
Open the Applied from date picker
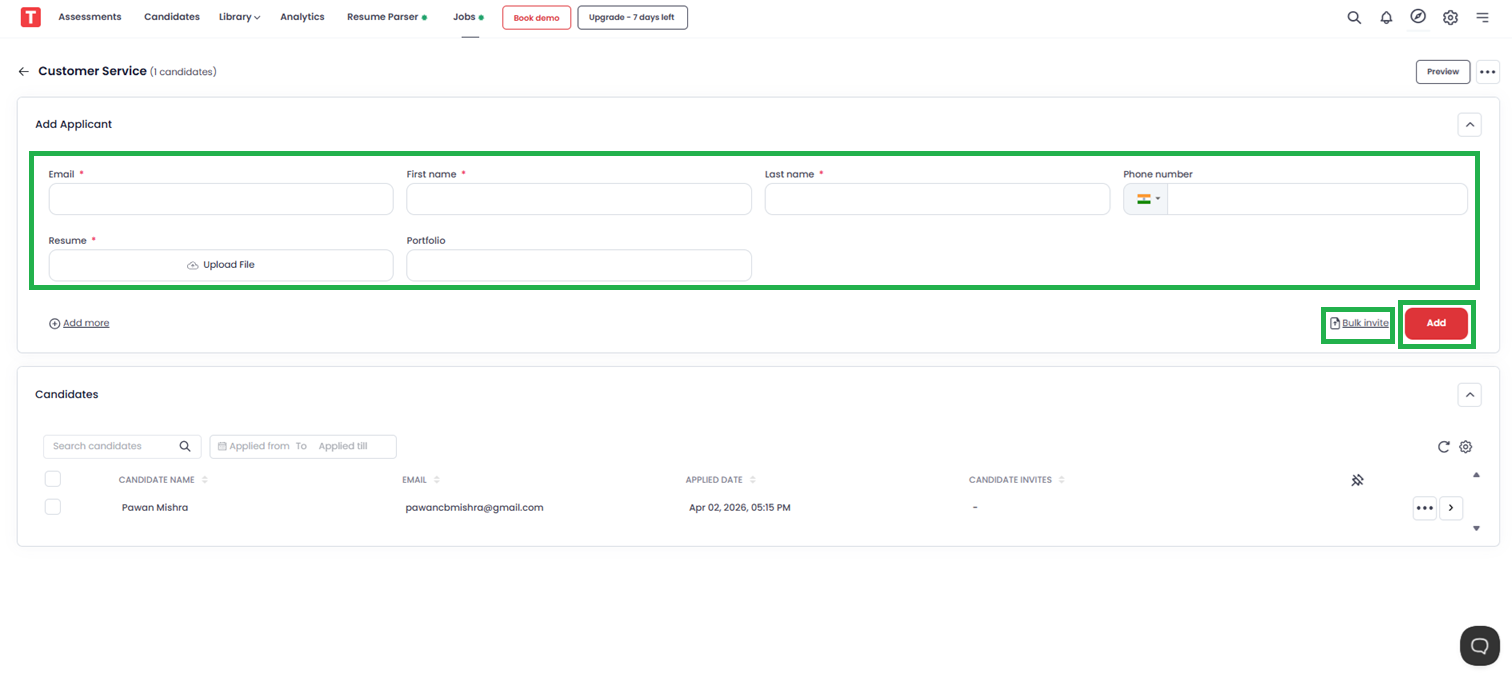tap(257, 446)
